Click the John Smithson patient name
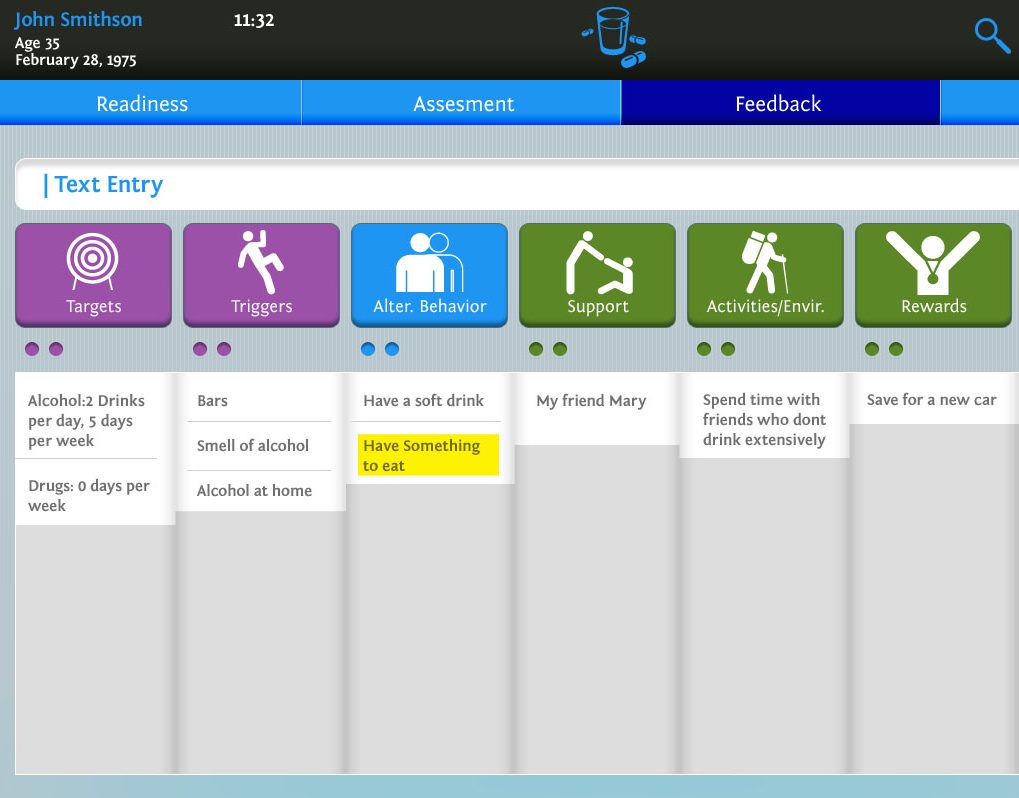Image resolution: width=1019 pixels, height=798 pixels. [79, 20]
